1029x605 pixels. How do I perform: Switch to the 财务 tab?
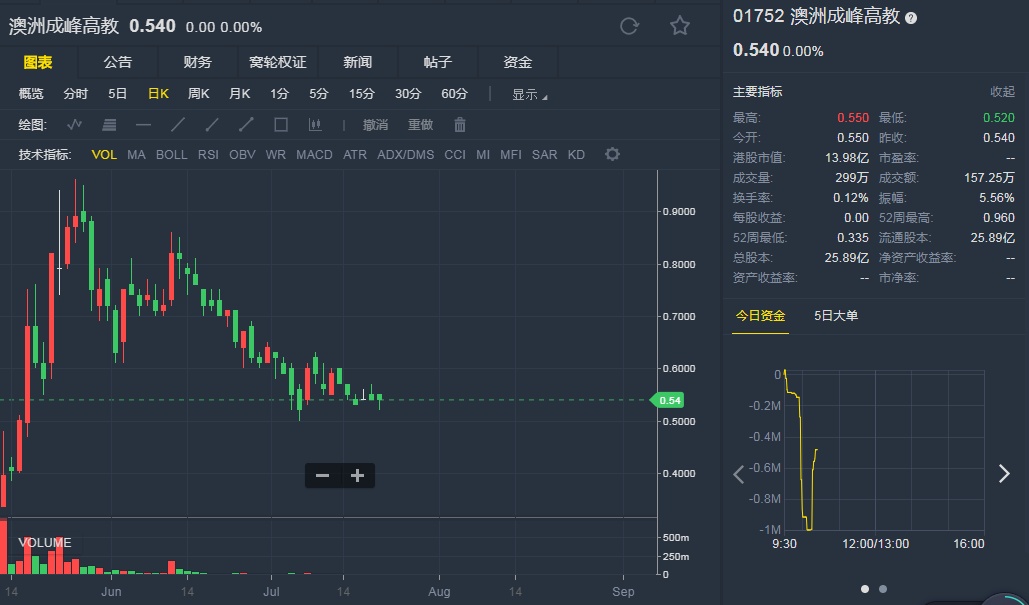point(197,62)
